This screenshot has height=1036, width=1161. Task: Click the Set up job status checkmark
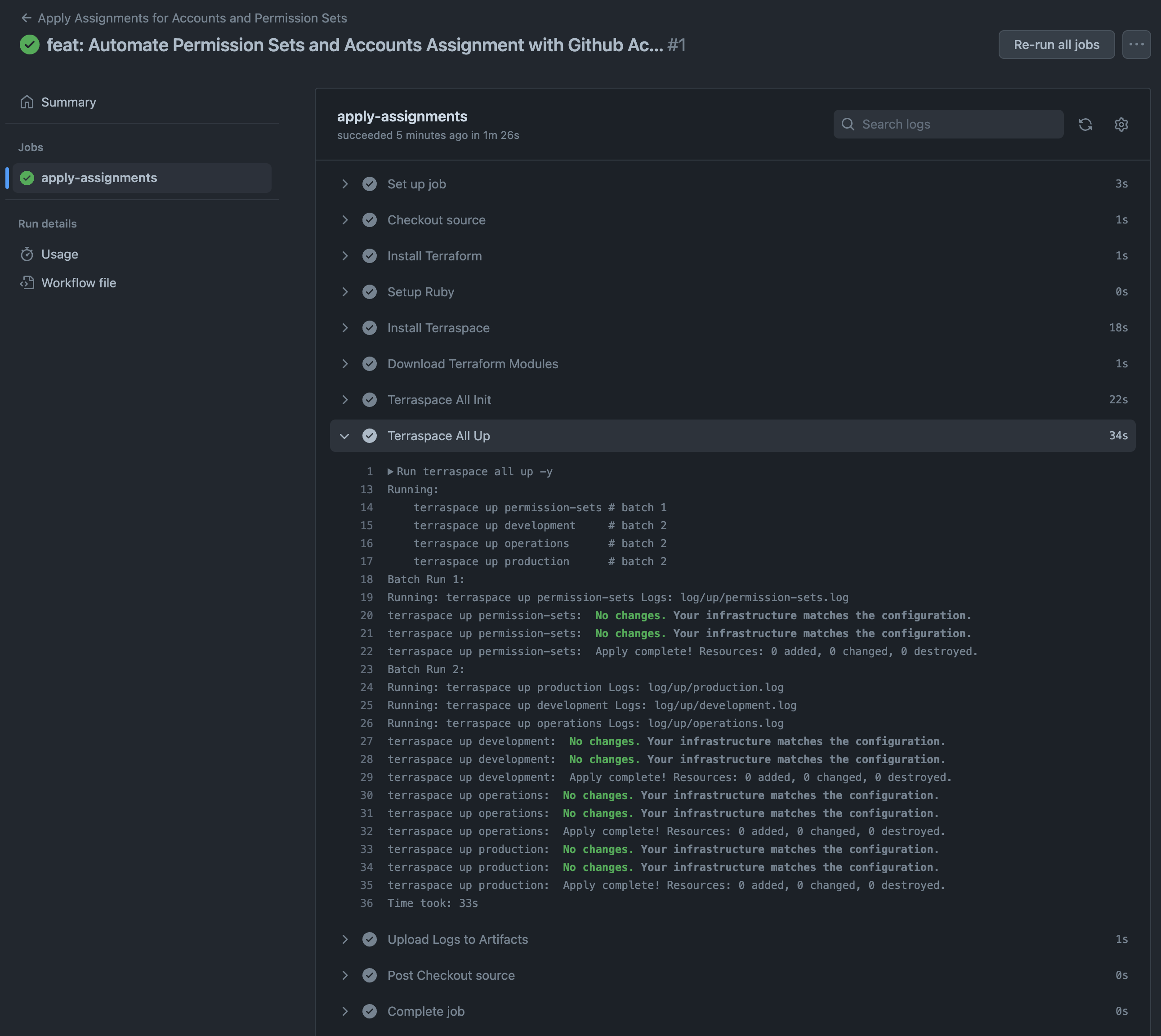tap(369, 184)
